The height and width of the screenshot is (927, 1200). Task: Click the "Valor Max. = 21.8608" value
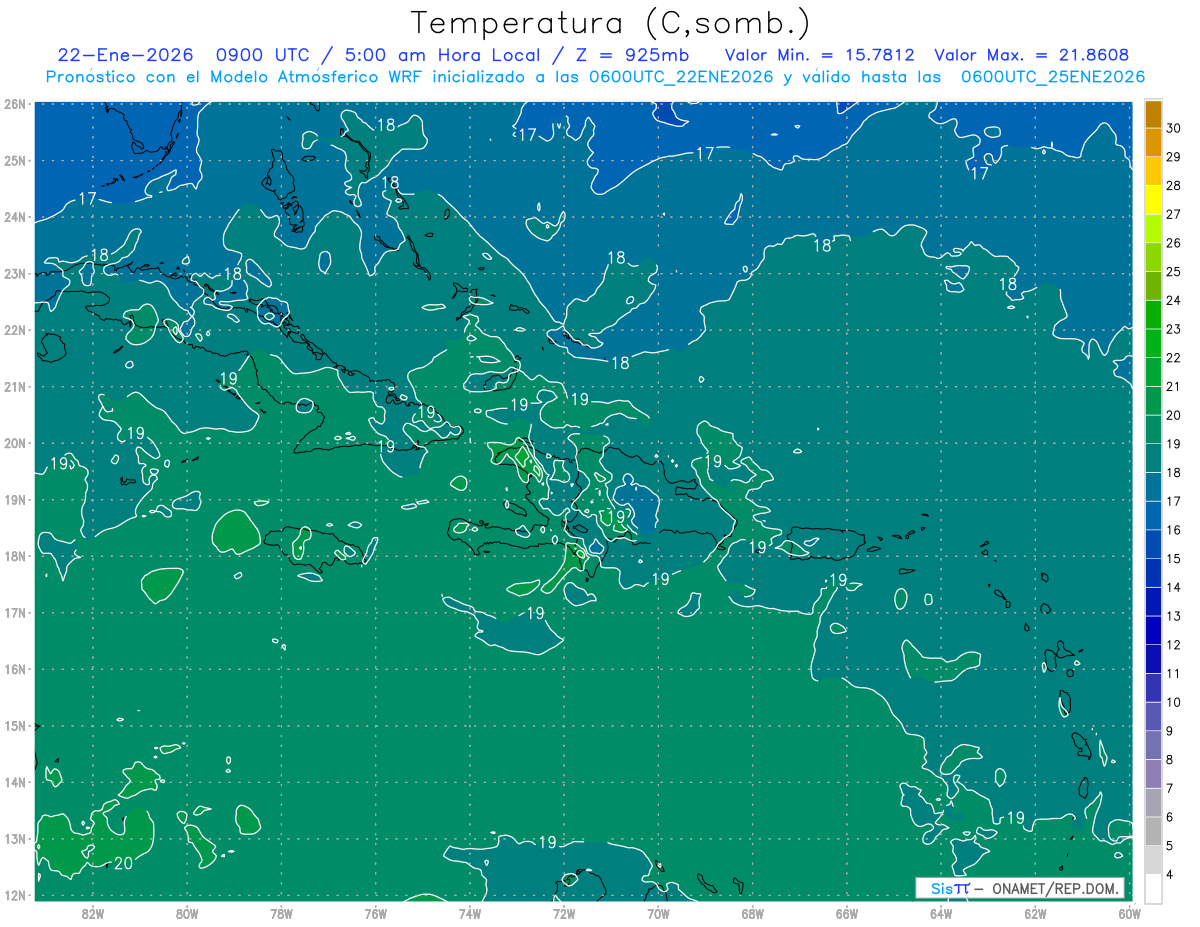pos(1031,55)
